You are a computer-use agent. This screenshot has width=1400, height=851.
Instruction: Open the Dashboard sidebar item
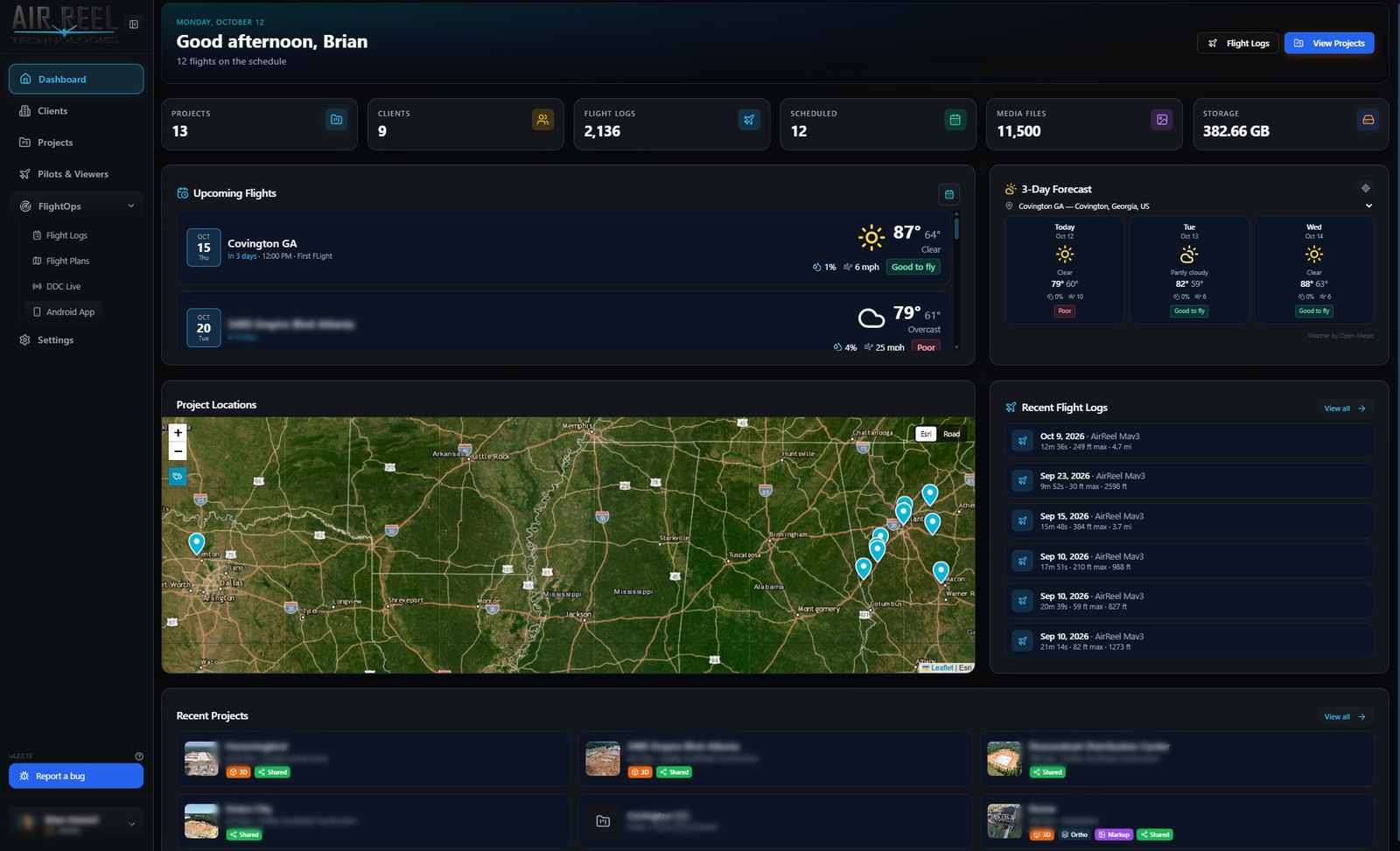pos(76,79)
